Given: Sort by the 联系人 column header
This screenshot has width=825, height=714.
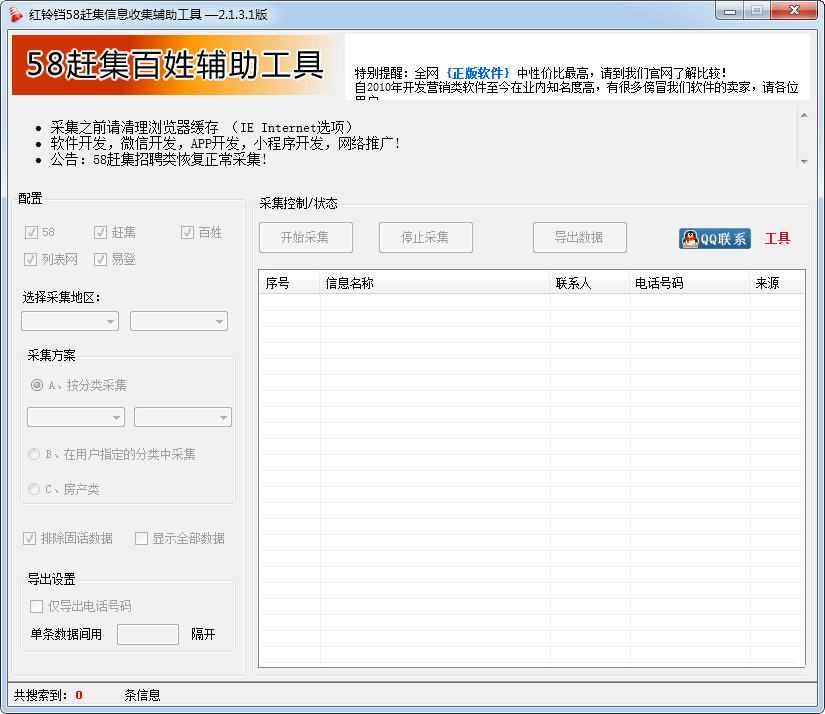Looking at the screenshot, I should 589,283.
